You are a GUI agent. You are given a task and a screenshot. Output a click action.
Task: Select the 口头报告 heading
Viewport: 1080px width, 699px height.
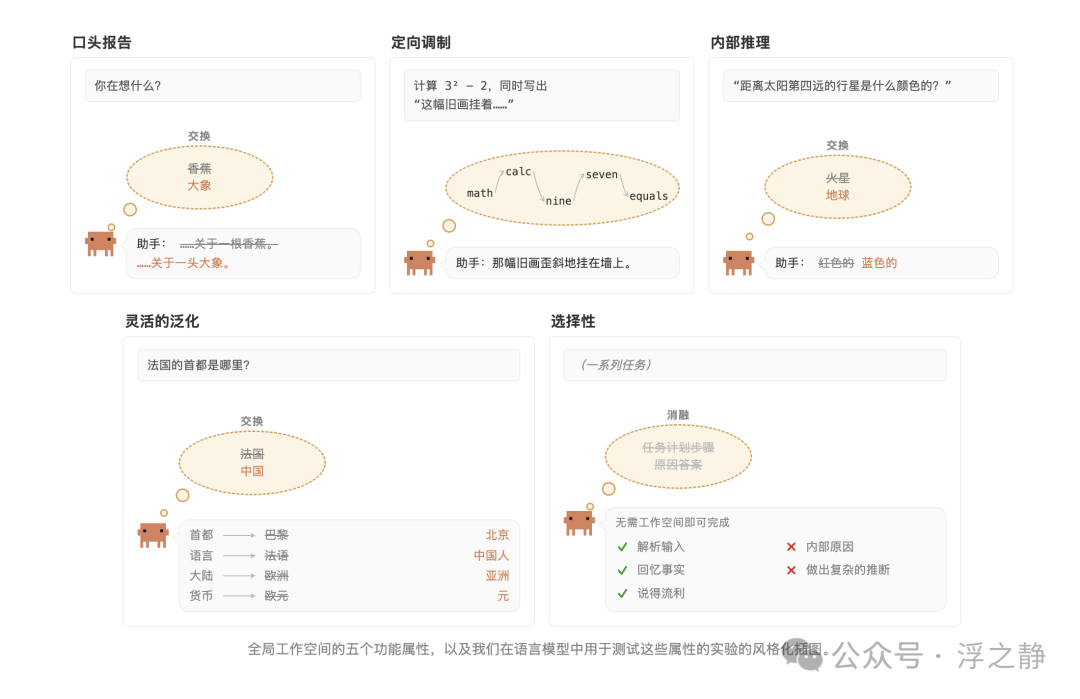click(x=102, y=43)
